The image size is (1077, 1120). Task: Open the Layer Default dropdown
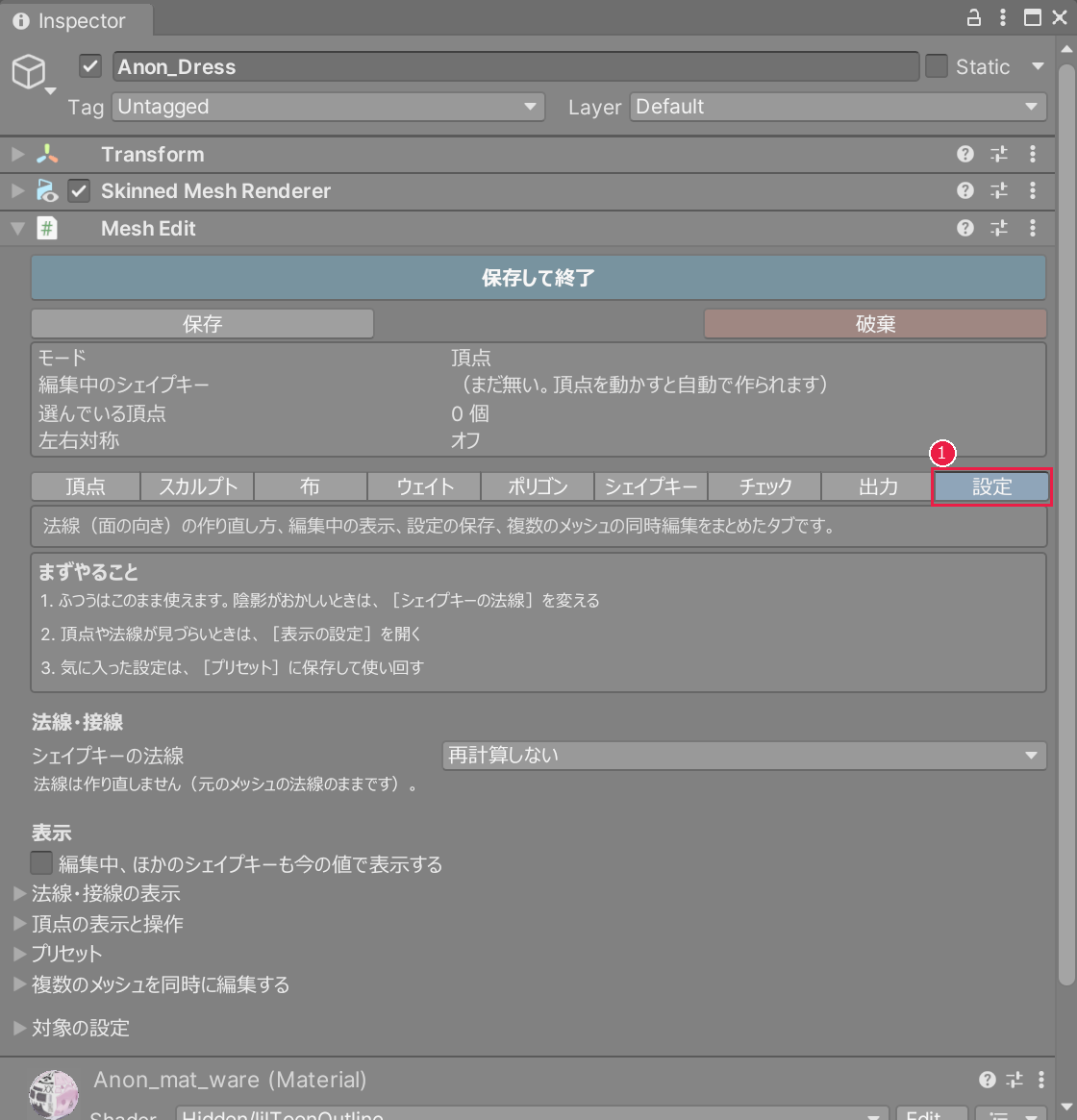(838, 107)
